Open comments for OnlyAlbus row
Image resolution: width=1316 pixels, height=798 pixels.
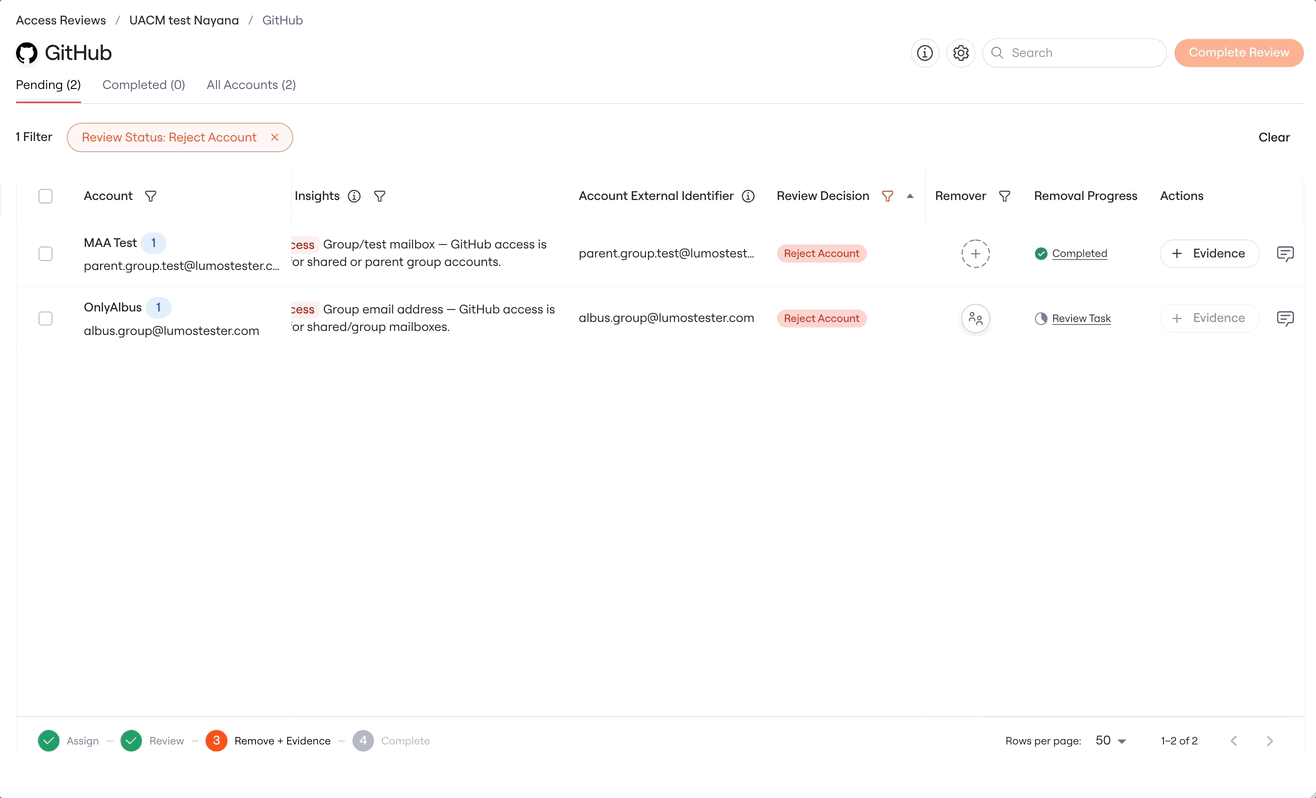click(x=1286, y=318)
